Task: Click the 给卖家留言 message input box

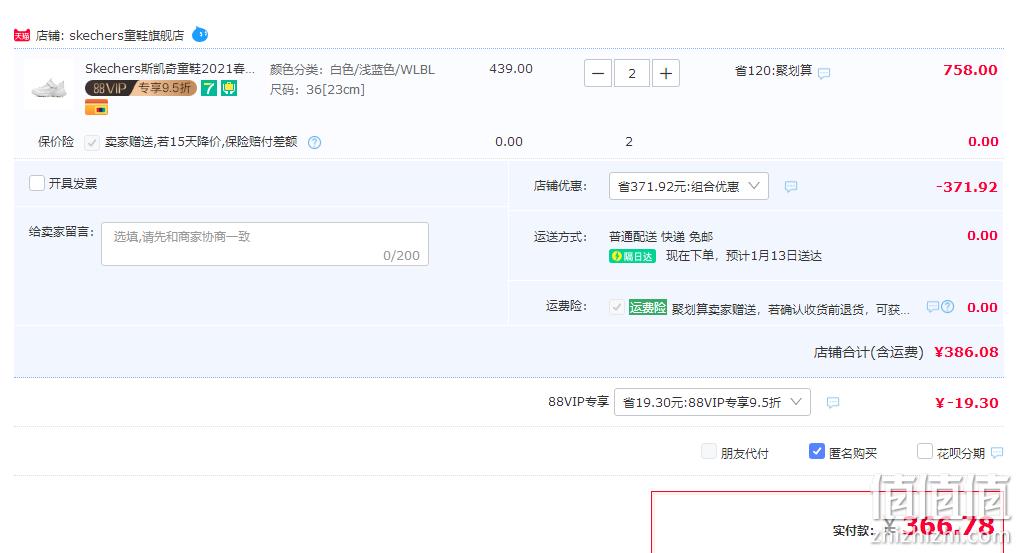Action: (x=265, y=244)
